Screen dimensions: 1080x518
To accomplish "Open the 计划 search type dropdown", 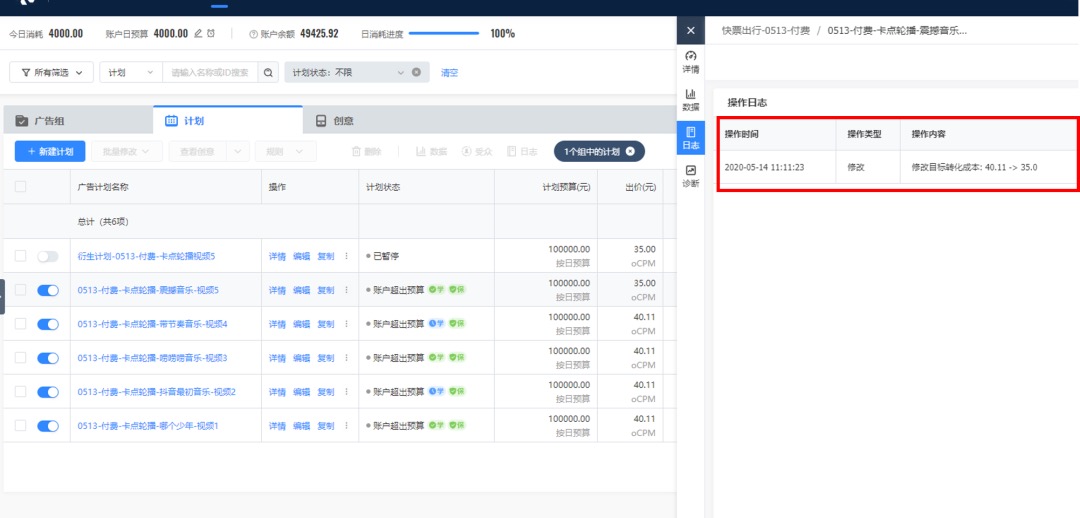I will (131, 72).
